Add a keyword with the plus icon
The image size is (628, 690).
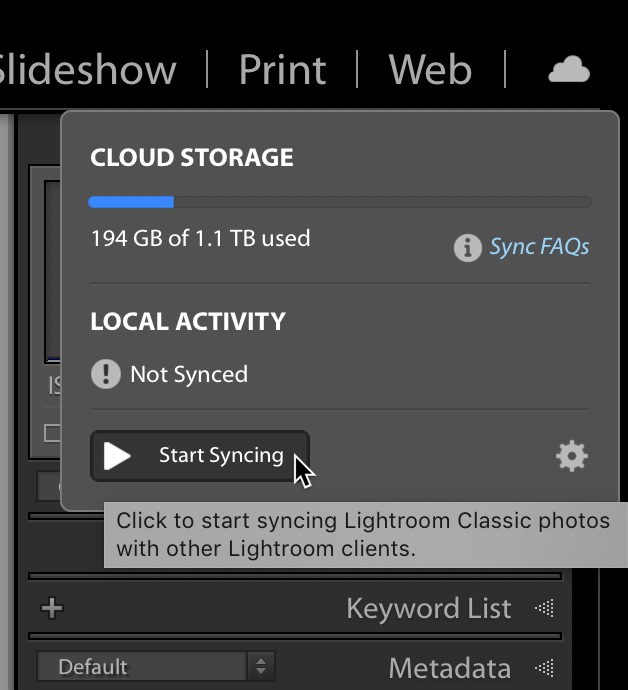tap(52, 608)
